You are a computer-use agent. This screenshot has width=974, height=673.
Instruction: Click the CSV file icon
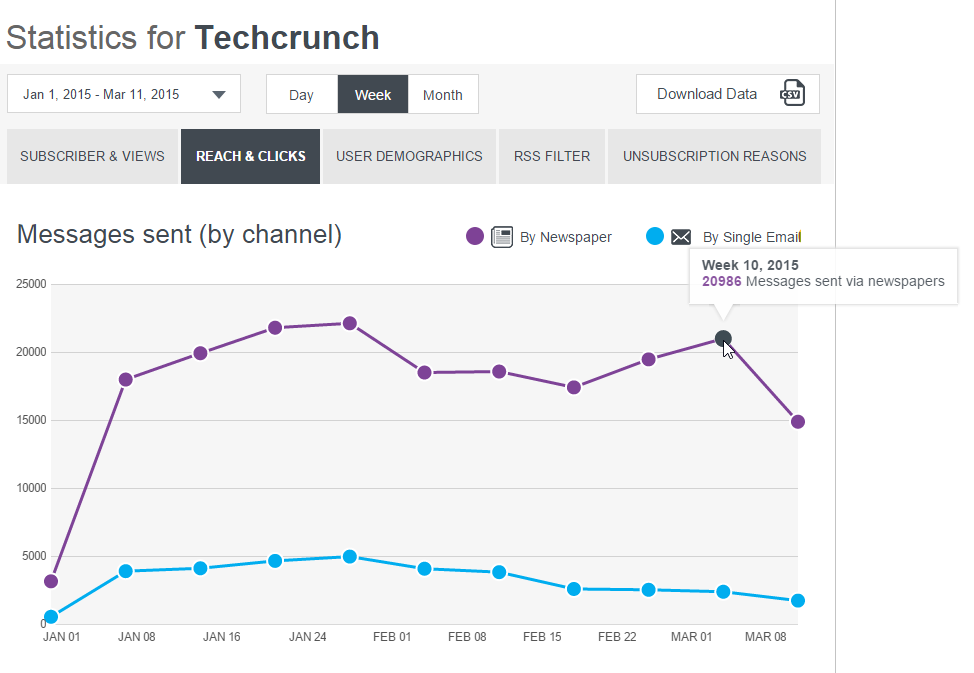(x=792, y=94)
